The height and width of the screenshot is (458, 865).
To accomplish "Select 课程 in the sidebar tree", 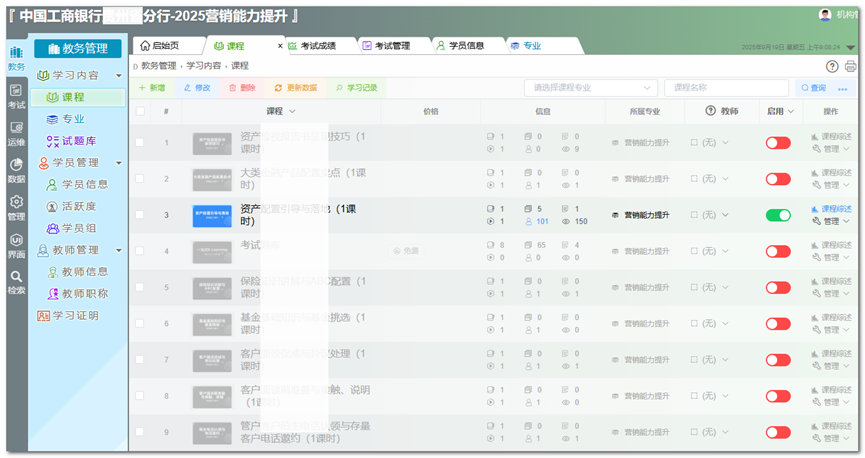I will (x=78, y=98).
